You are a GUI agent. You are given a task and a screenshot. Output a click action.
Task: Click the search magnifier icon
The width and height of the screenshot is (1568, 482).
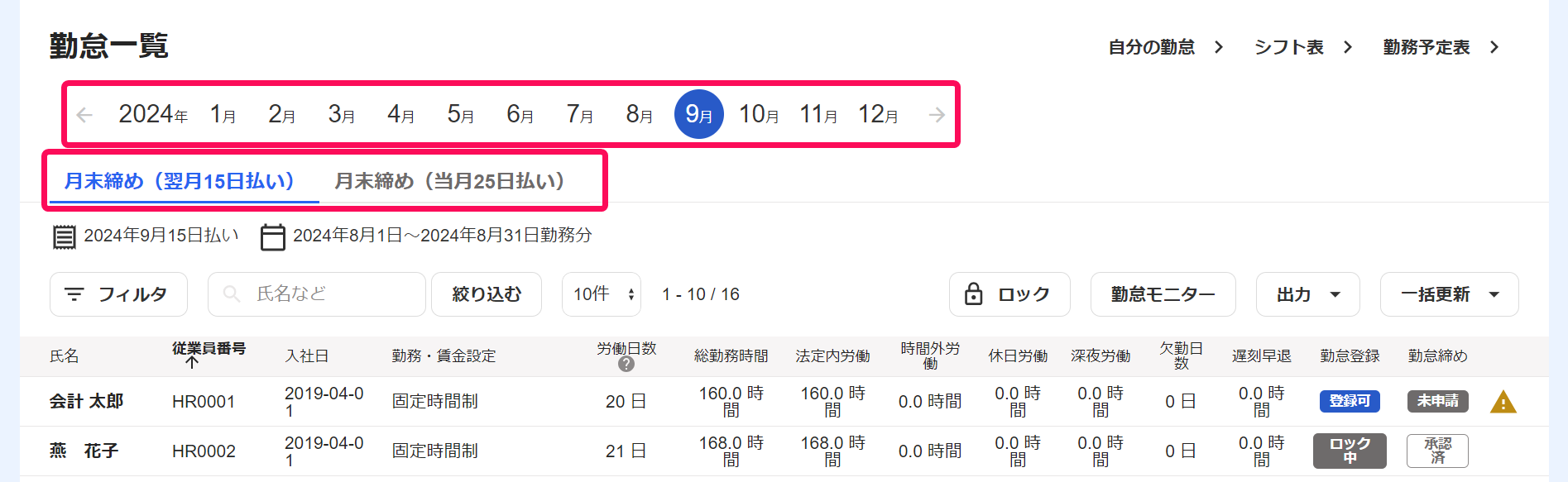(x=232, y=294)
